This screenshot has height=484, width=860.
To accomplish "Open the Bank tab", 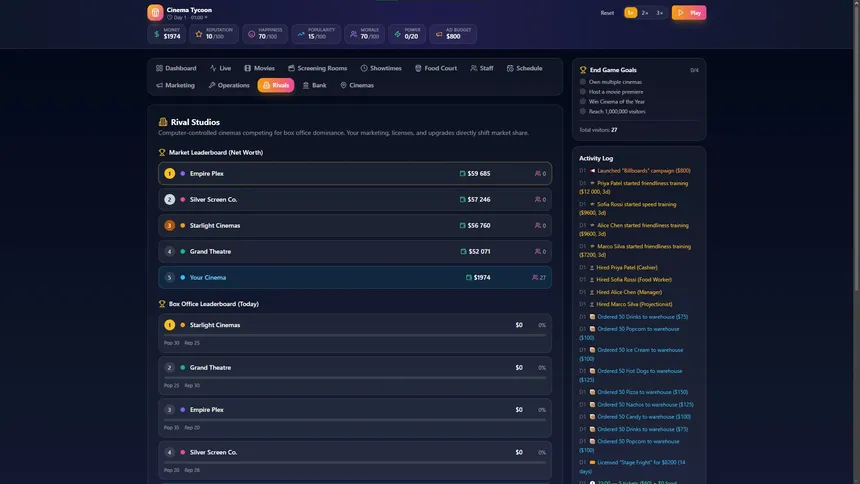I will click(315, 85).
